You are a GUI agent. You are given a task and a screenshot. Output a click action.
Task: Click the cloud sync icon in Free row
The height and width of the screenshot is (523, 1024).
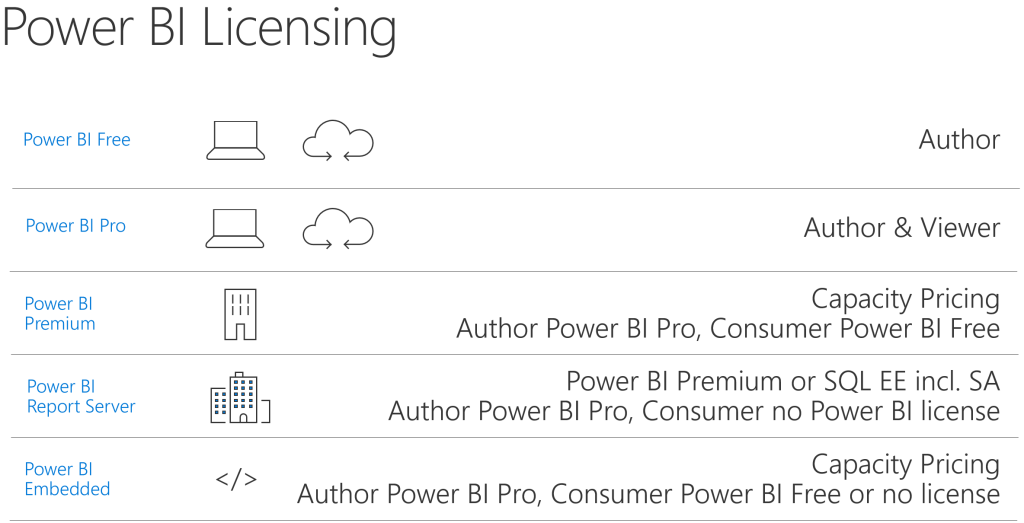tap(337, 142)
